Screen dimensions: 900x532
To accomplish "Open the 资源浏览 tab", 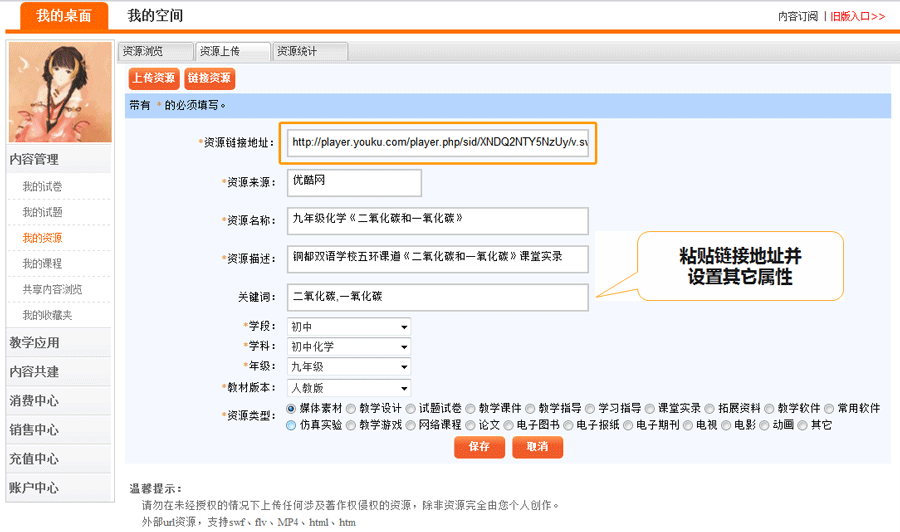I will coord(155,52).
